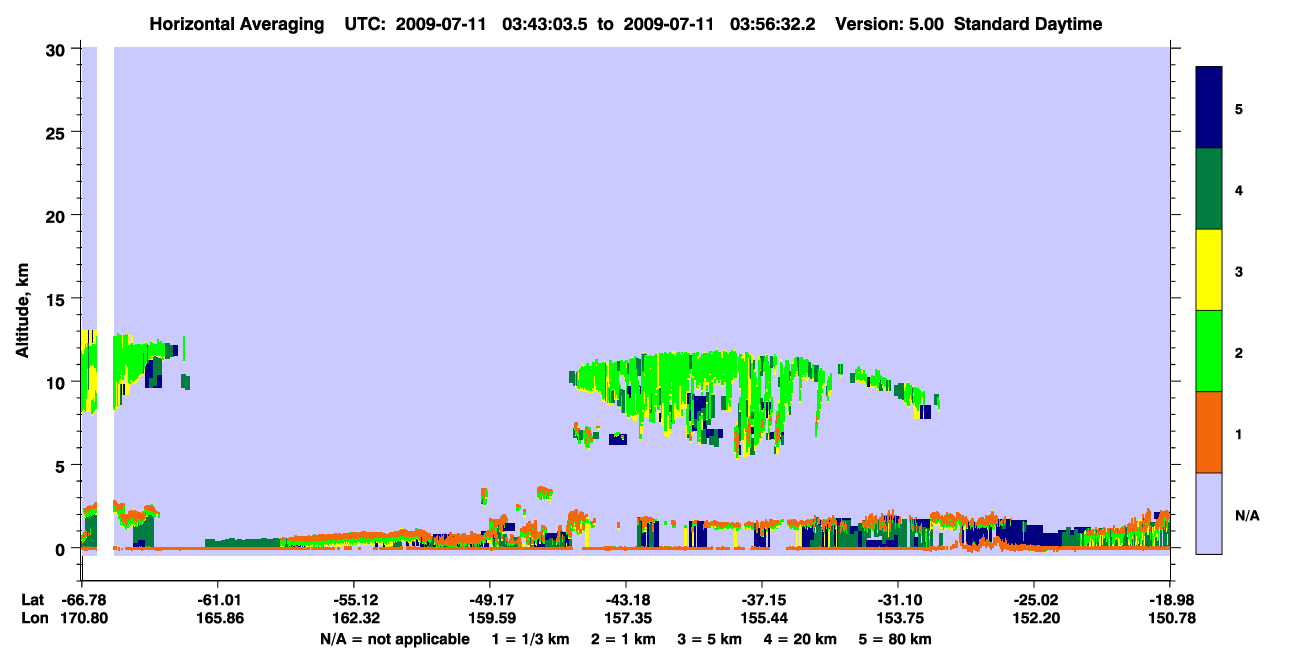Click longitude value 152.20
Viewport: 1300px width, 667px height.
pyautogui.click(x=1034, y=618)
